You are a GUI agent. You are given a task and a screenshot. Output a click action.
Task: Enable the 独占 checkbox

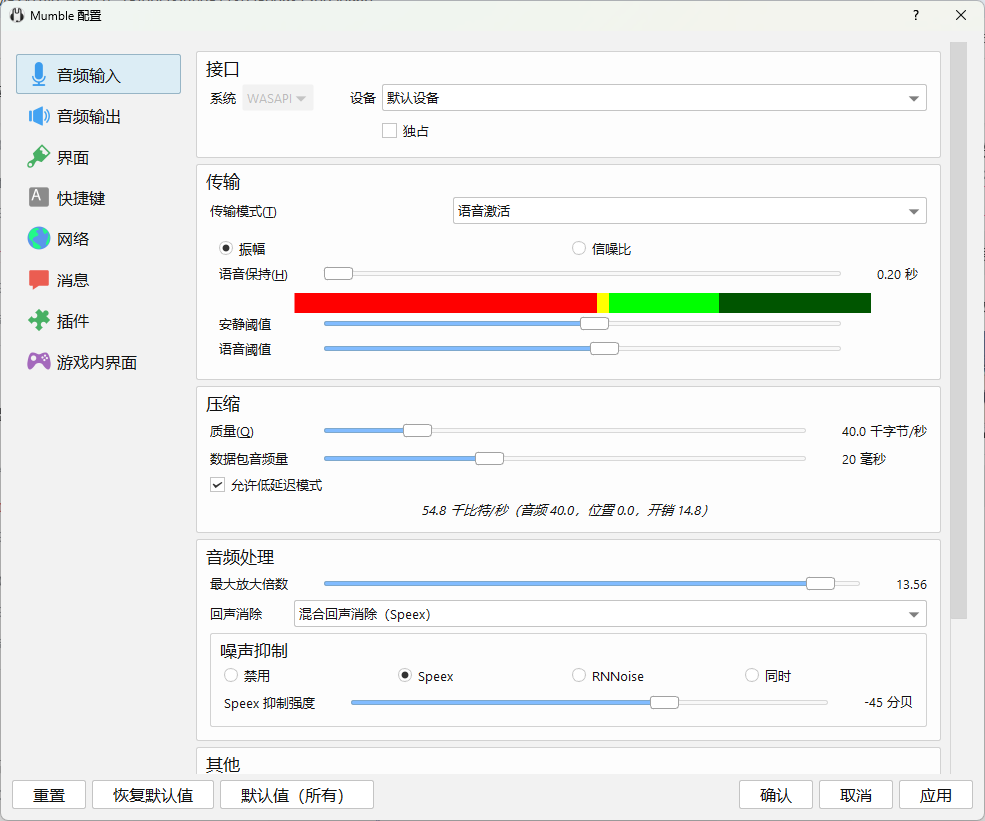tap(389, 131)
